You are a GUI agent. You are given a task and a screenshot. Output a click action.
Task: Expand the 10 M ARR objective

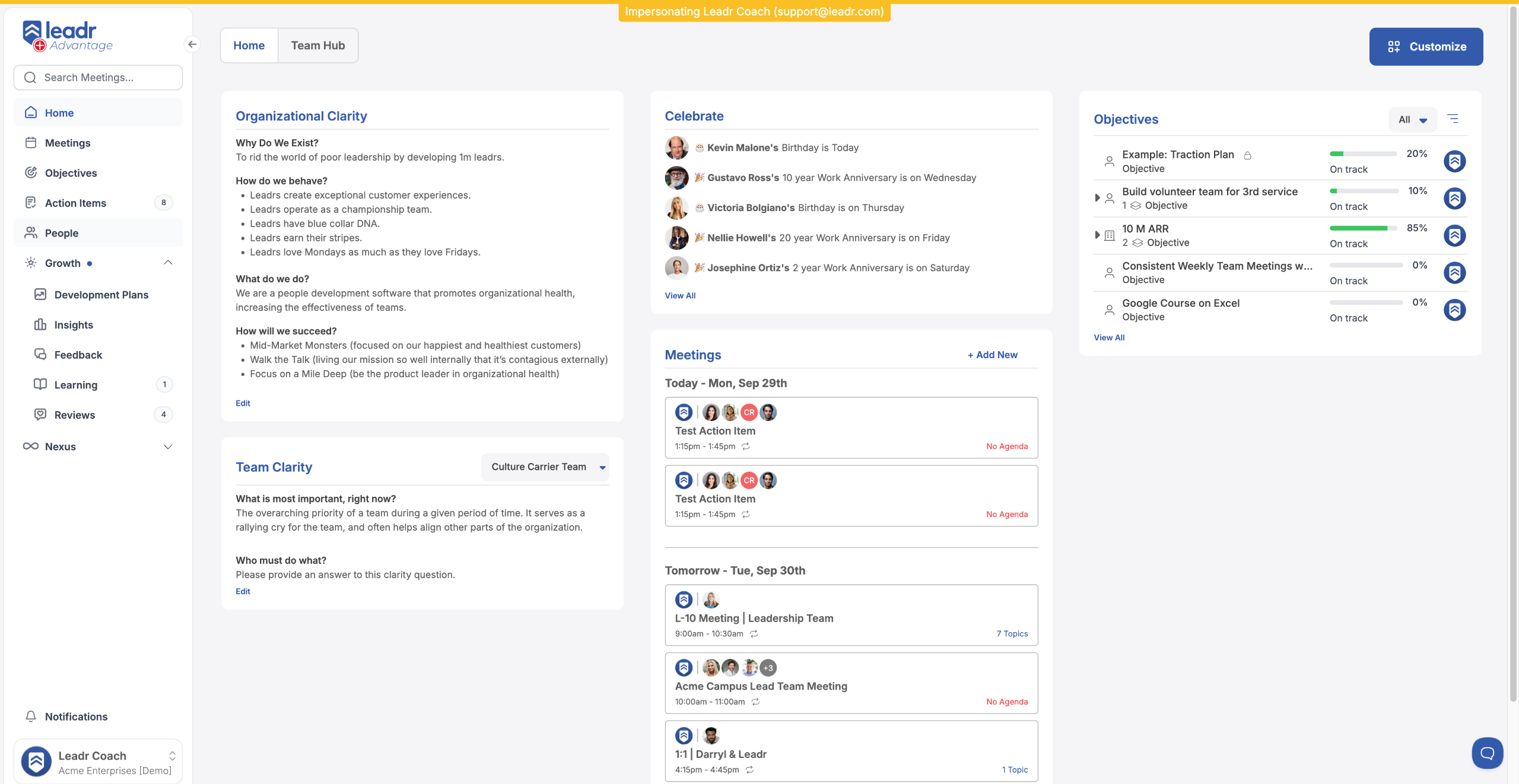coord(1097,235)
